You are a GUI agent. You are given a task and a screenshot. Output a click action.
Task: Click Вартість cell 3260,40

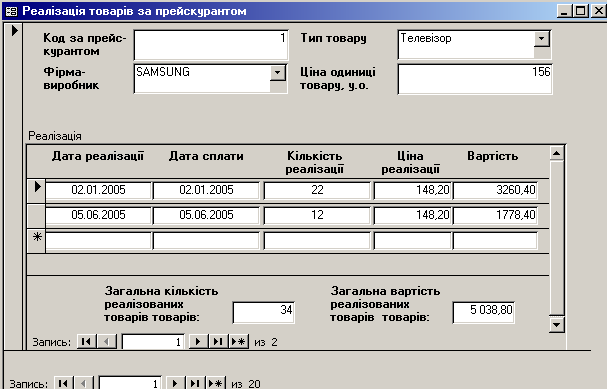point(495,190)
